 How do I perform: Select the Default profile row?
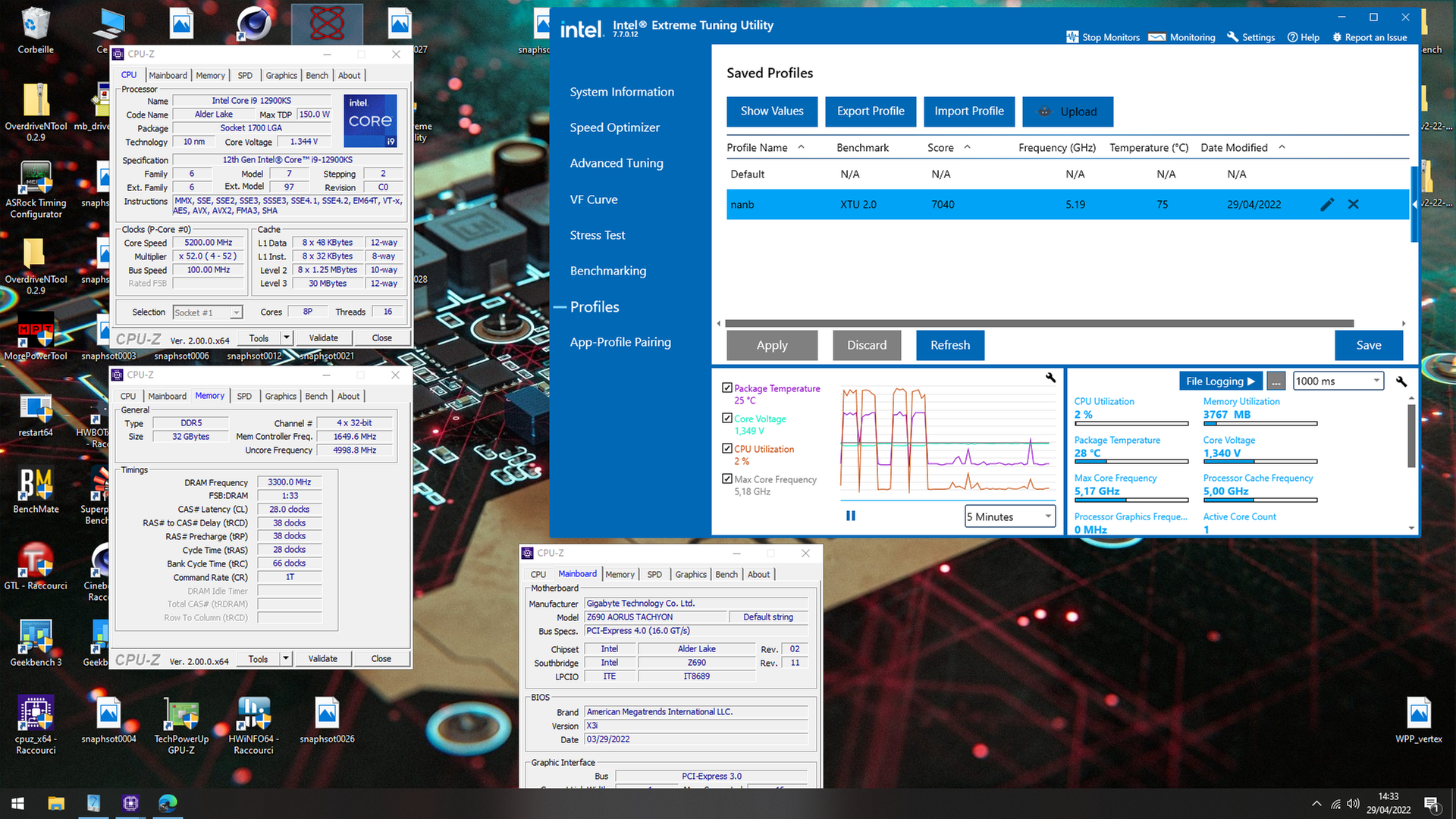1068,174
